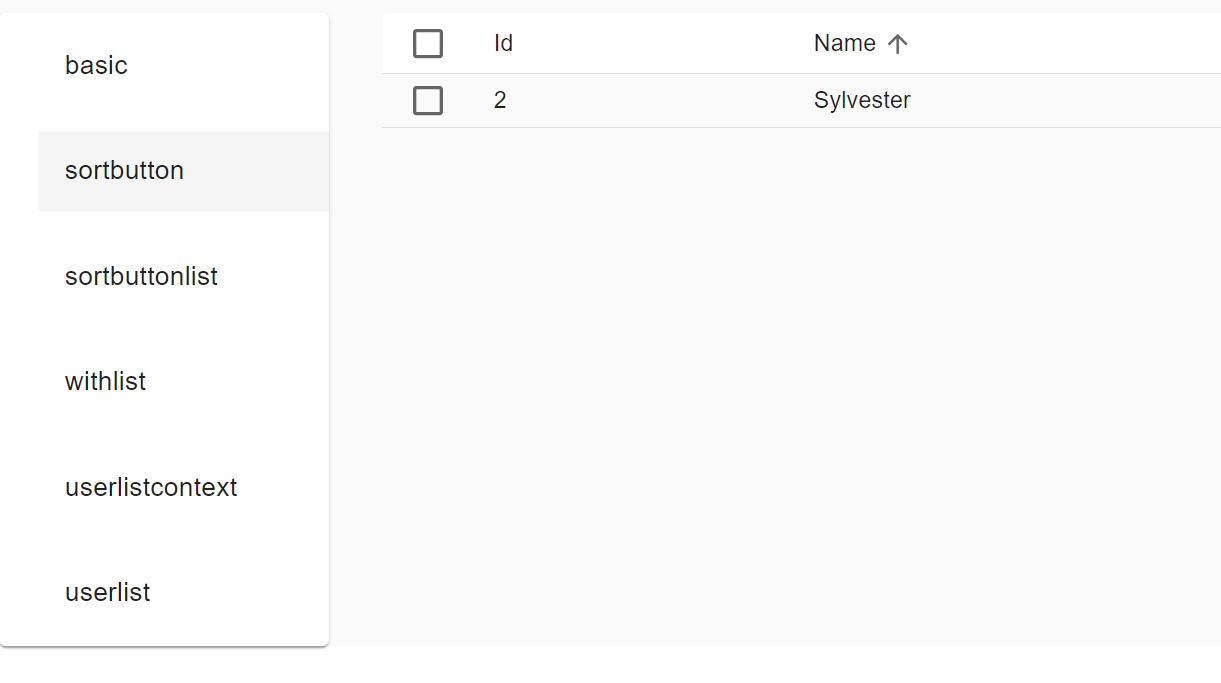
Task: Select userlist at the bottom of the sidebar
Action: coord(107,592)
